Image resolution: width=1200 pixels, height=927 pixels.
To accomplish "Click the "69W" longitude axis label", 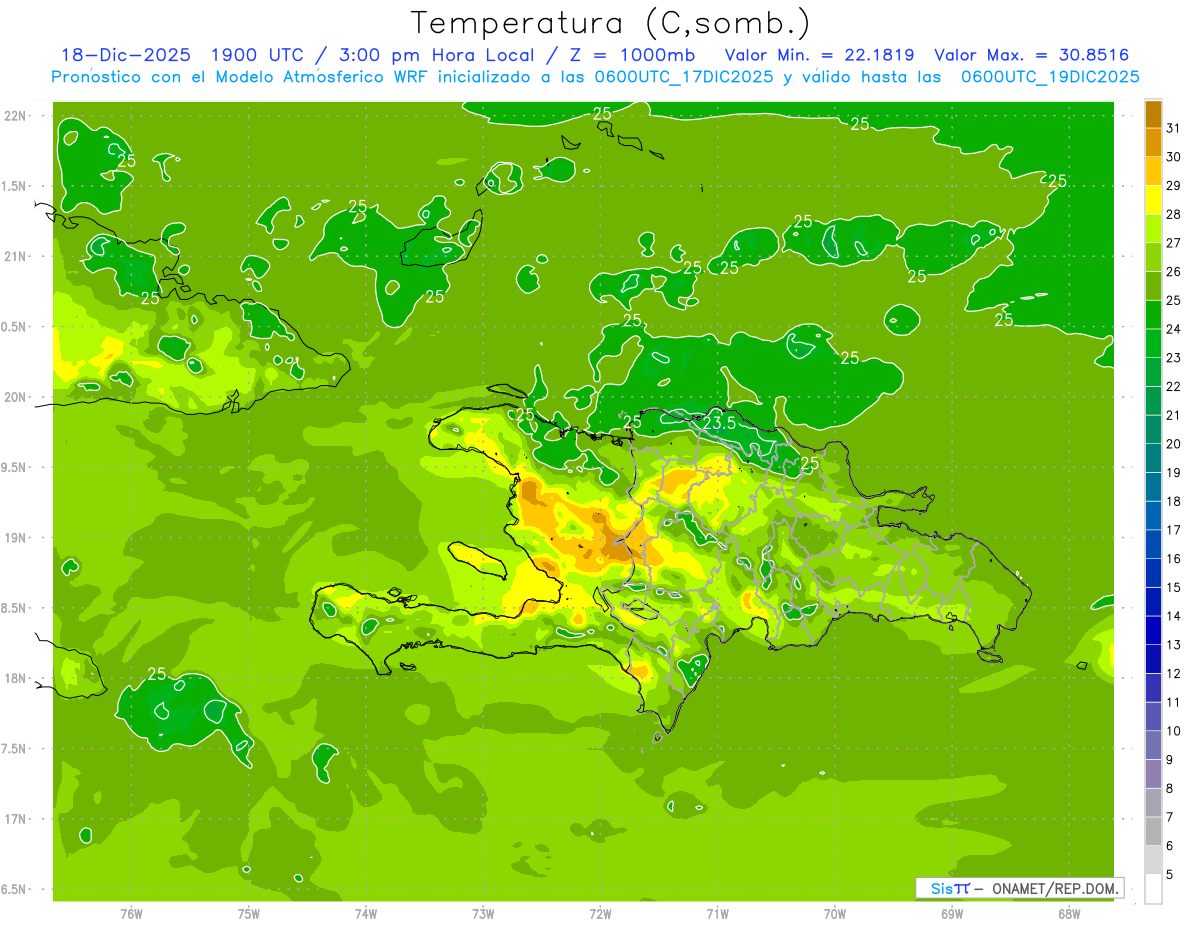I will [x=952, y=914].
